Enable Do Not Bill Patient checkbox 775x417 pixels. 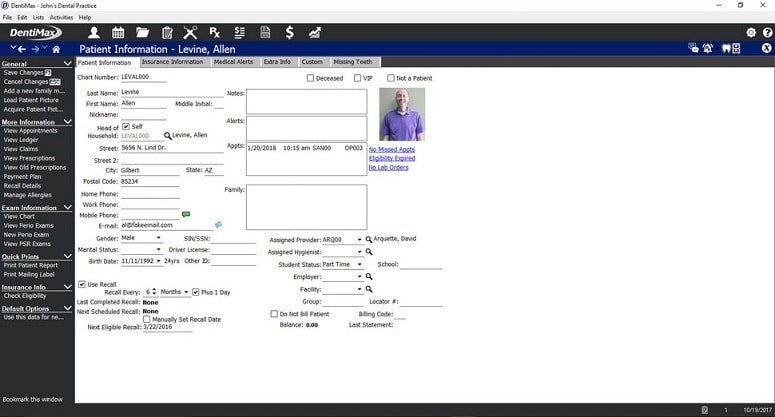pyautogui.click(x=274, y=314)
